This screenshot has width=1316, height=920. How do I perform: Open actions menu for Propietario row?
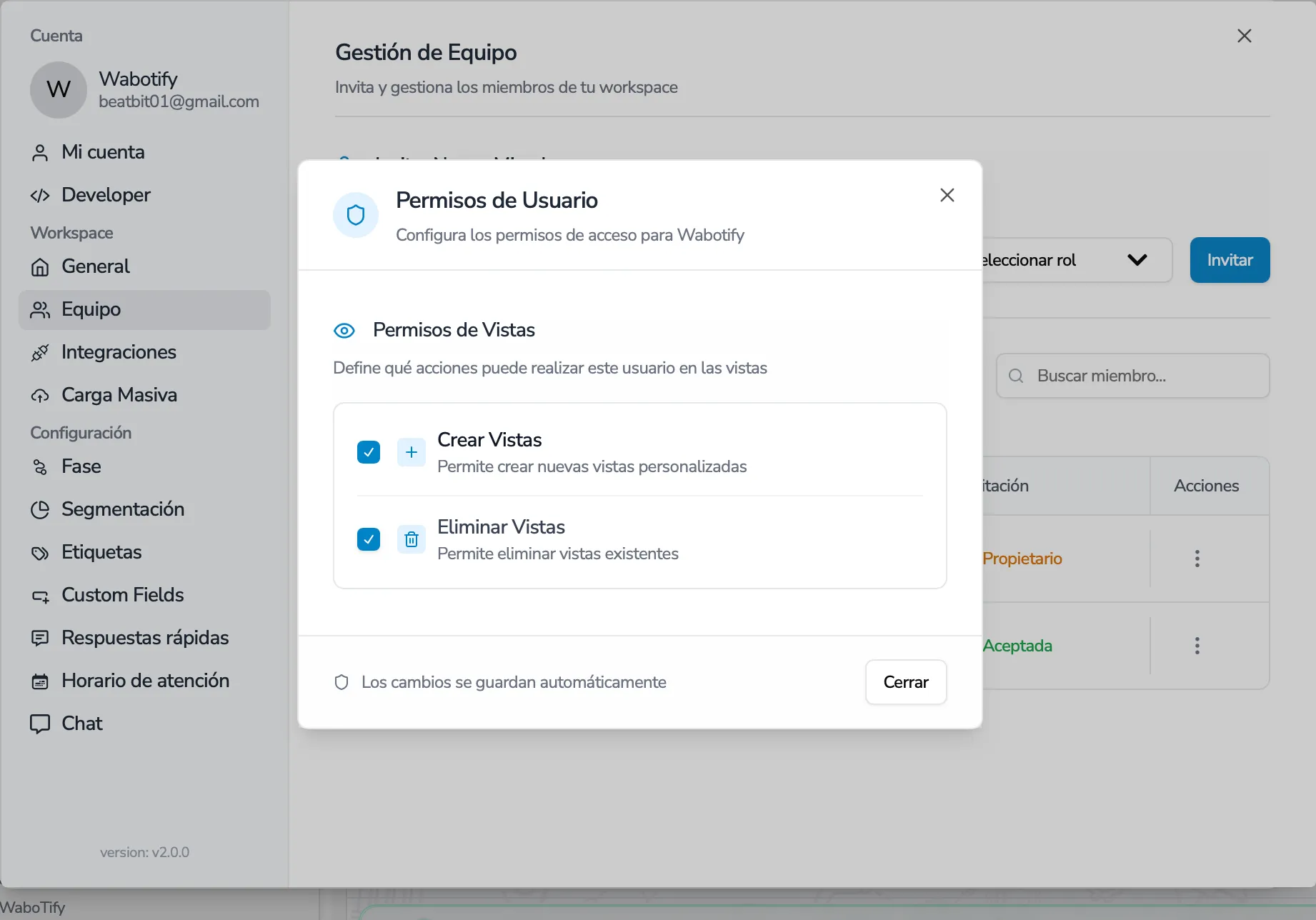coord(1197,559)
